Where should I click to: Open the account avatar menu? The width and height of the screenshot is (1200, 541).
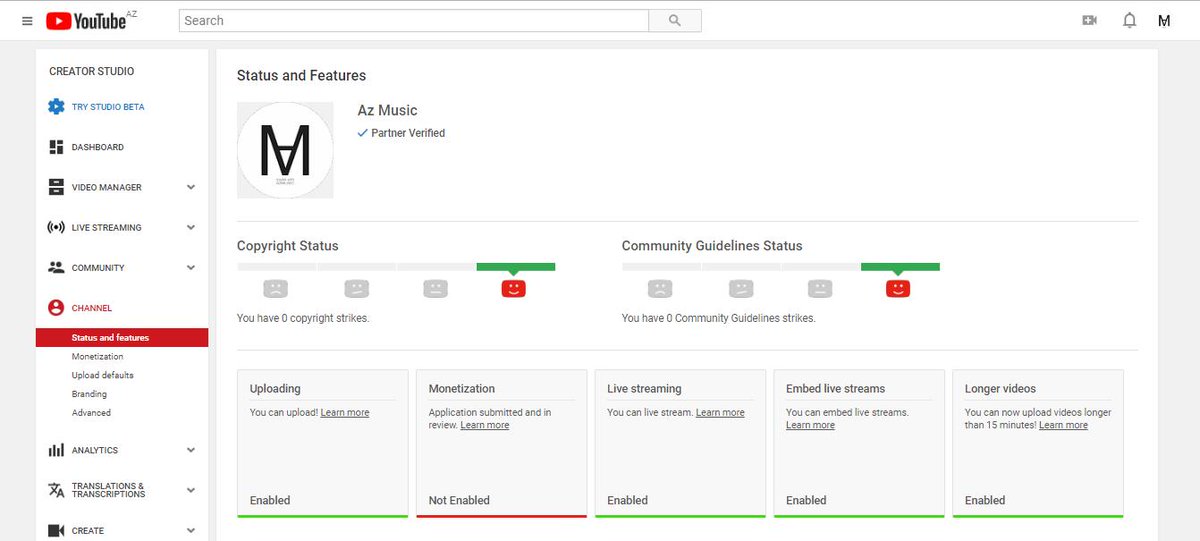pos(1164,20)
